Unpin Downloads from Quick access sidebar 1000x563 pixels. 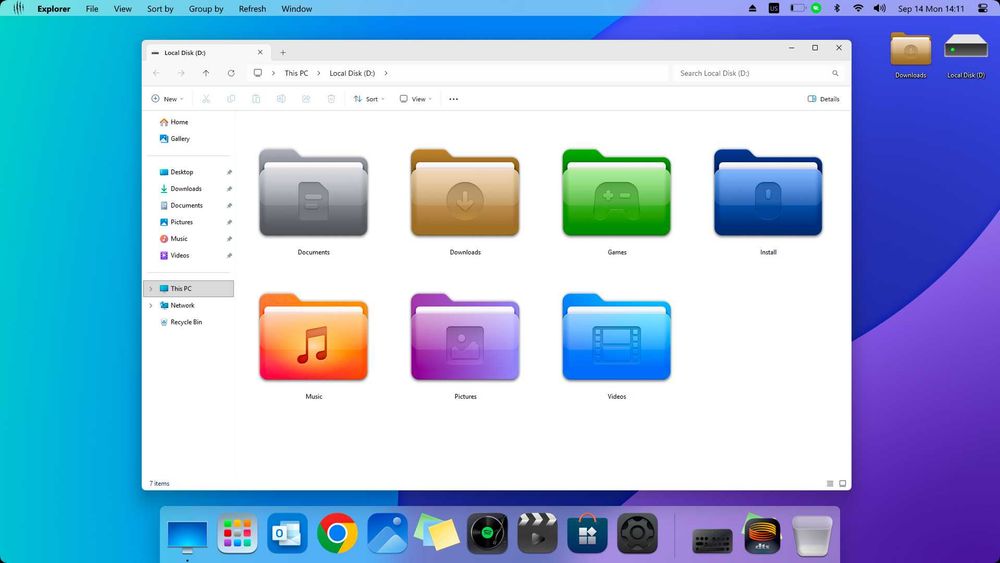(229, 189)
